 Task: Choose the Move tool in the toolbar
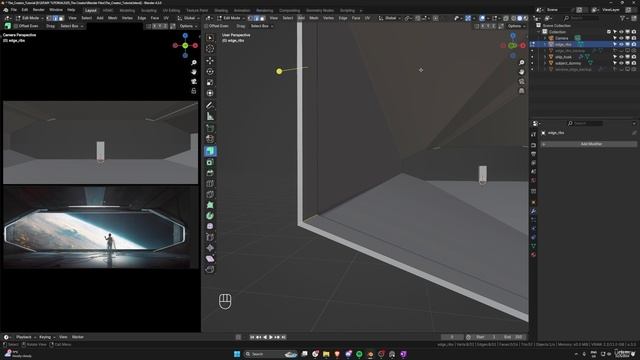coord(210,60)
